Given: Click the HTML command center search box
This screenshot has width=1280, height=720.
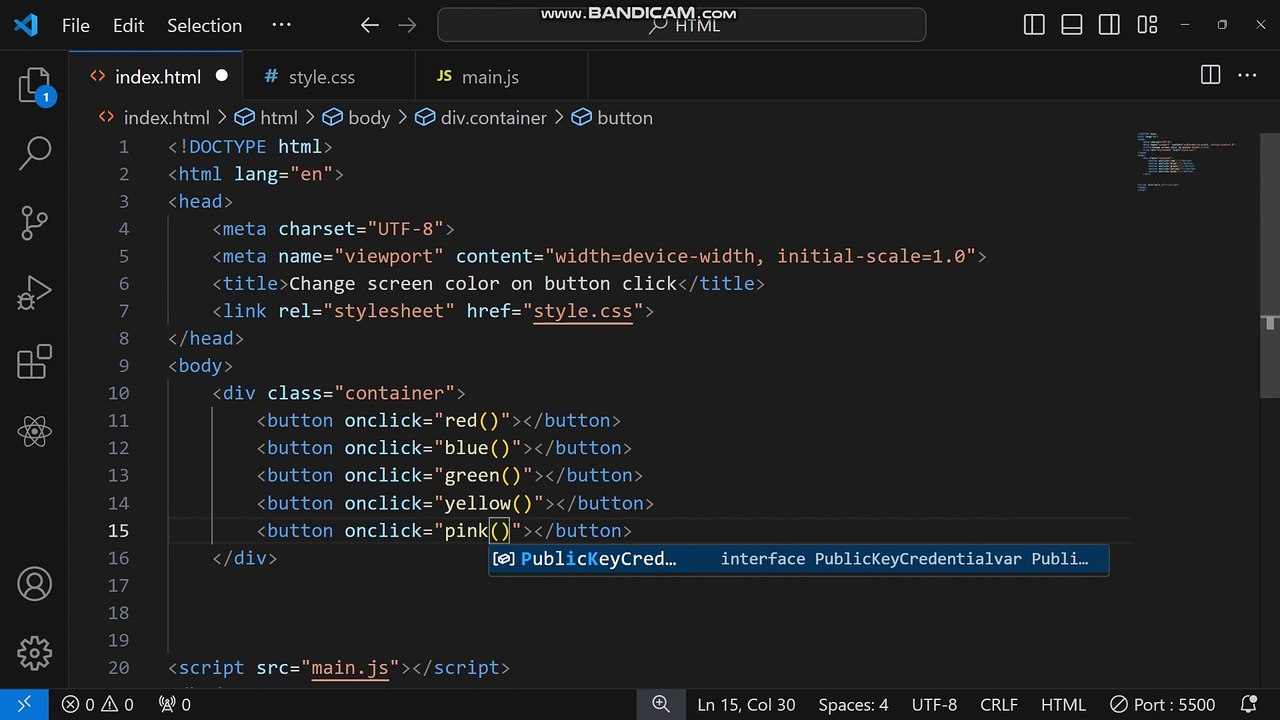Looking at the screenshot, I should pyautogui.click(x=682, y=25).
